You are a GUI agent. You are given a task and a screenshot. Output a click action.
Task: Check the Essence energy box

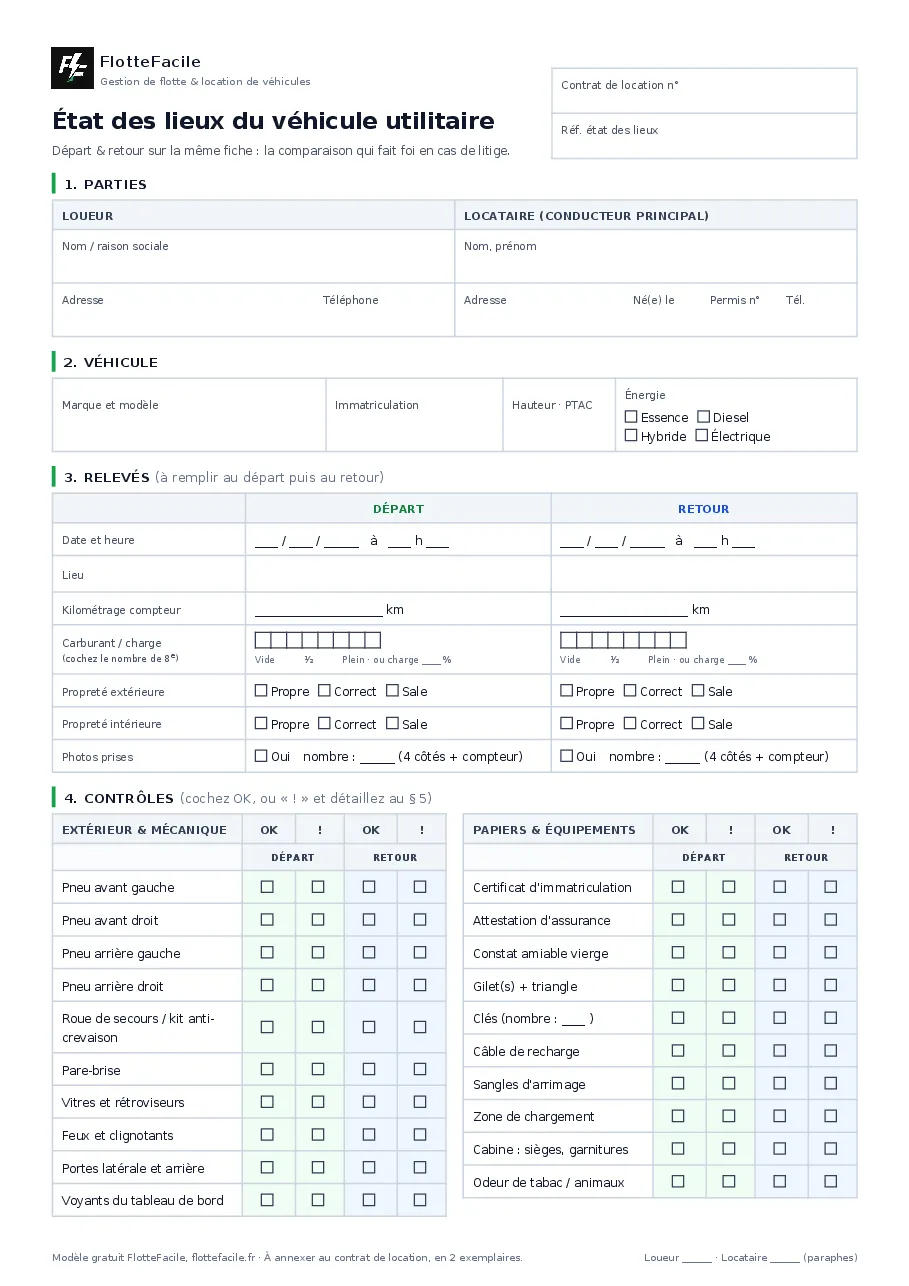pyautogui.click(x=631, y=417)
